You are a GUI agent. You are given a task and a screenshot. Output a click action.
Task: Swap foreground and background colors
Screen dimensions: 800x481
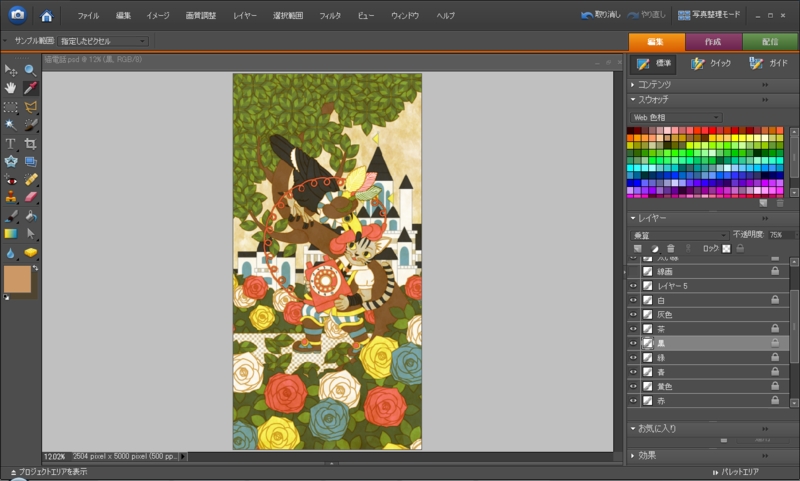35,268
